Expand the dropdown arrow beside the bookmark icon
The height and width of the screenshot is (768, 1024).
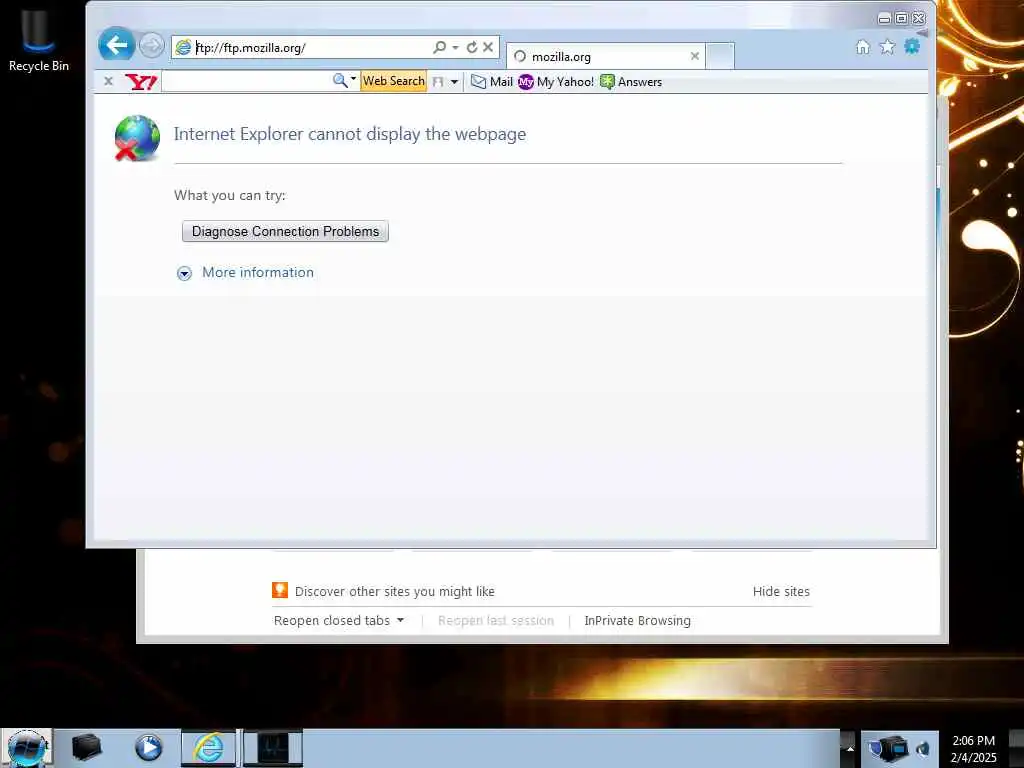pyautogui.click(x=454, y=82)
